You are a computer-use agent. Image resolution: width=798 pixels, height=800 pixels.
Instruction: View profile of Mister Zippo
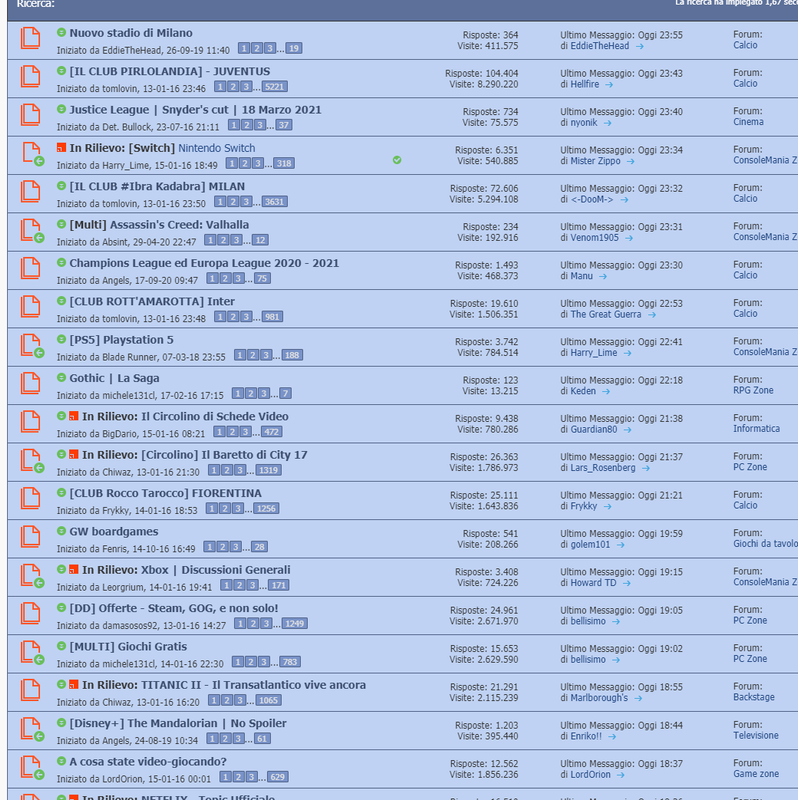tap(595, 161)
